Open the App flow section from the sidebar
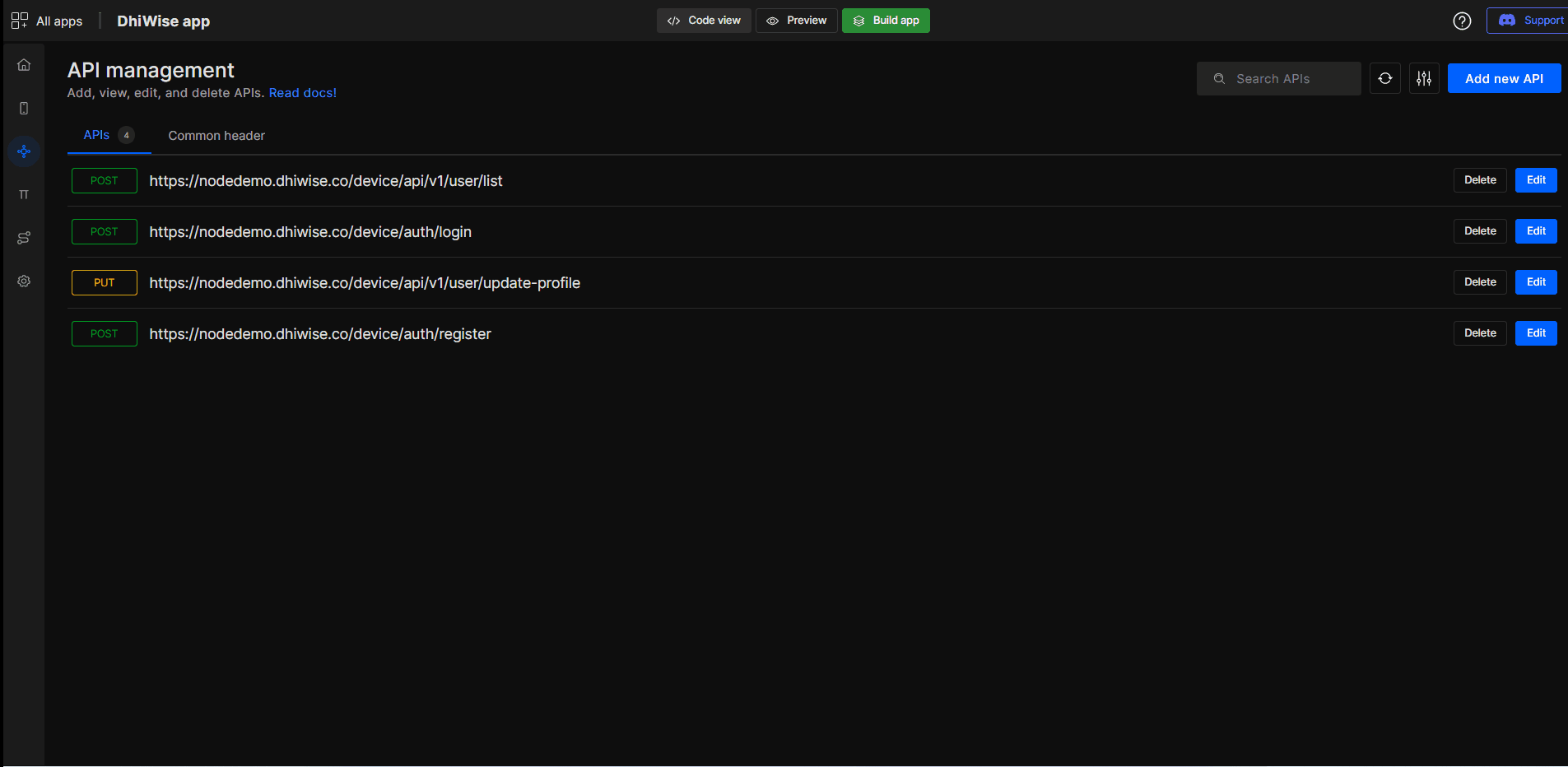 pos(23,238)
